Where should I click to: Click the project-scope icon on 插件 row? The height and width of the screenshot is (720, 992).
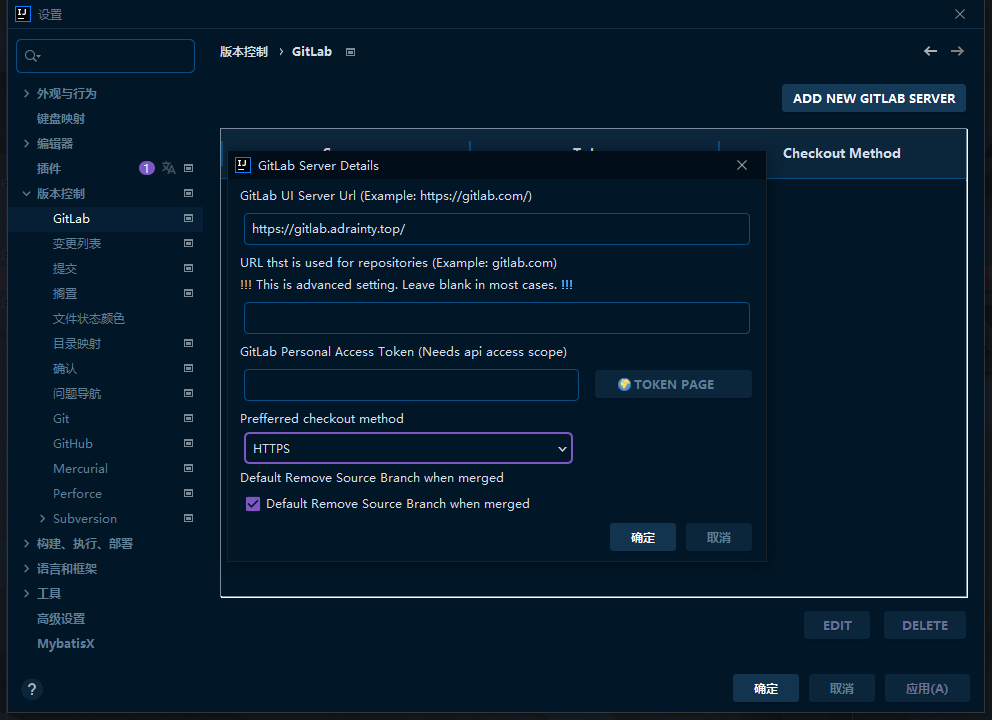click(x=189, y=168)
